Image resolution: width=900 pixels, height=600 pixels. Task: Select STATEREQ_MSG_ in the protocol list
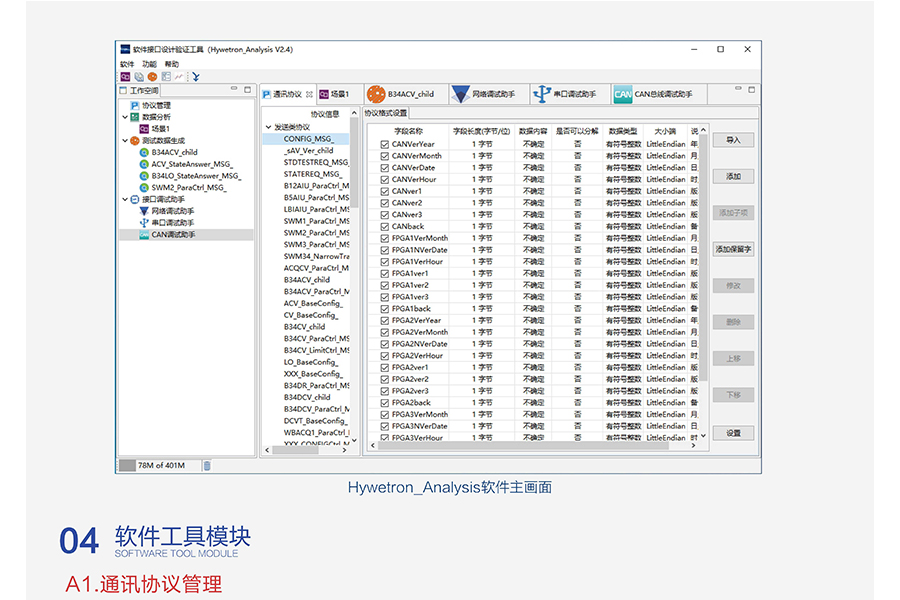(312, 174)
